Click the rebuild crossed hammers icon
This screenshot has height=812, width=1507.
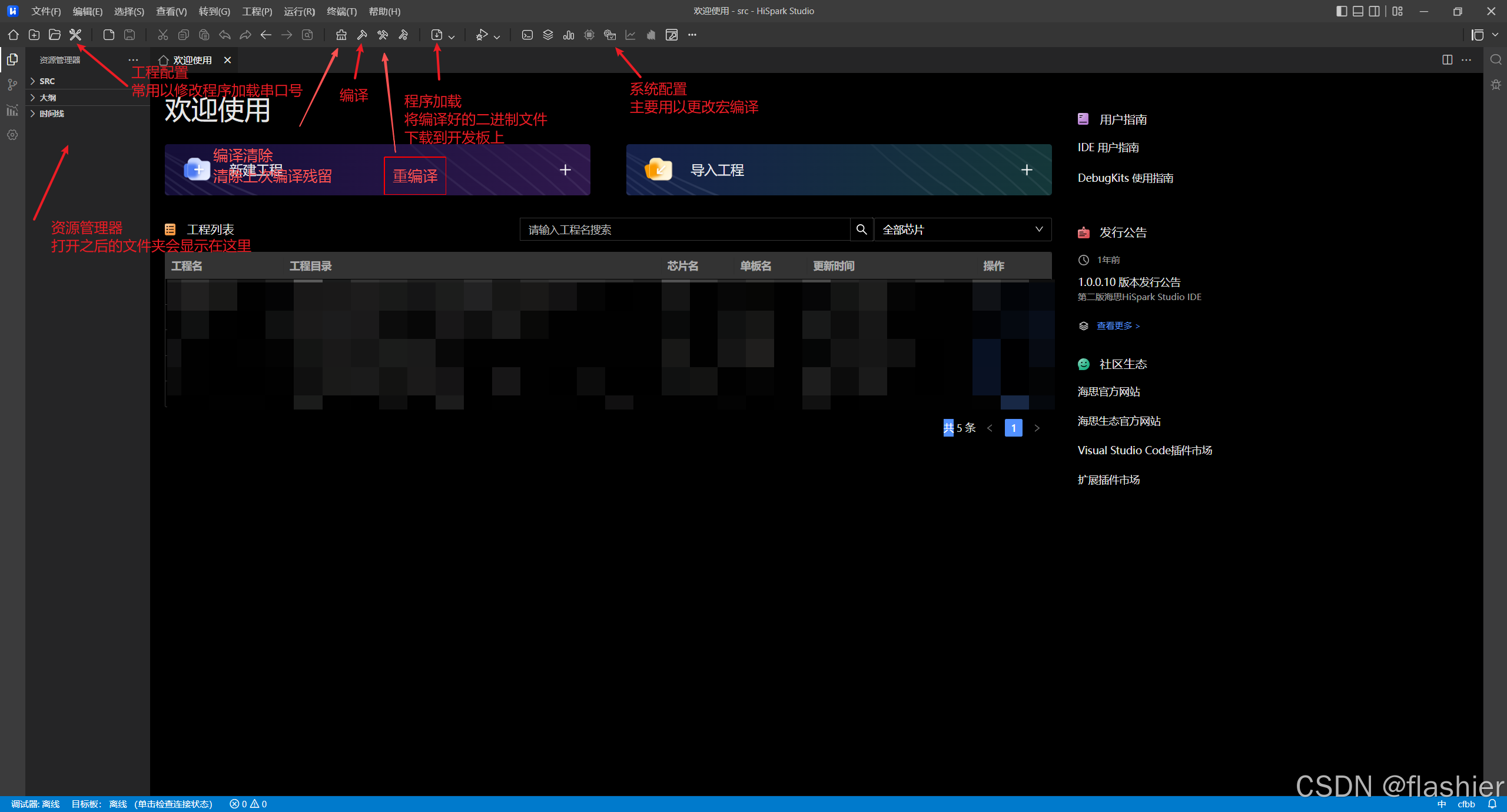[383, 35]
